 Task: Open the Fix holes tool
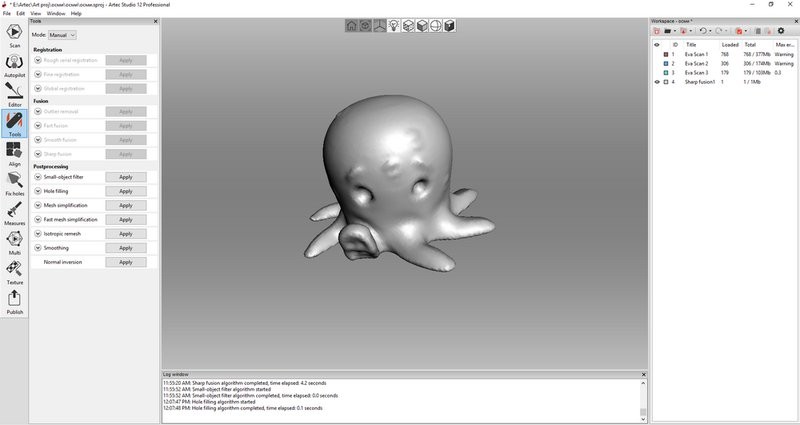[x=14, y=182]
